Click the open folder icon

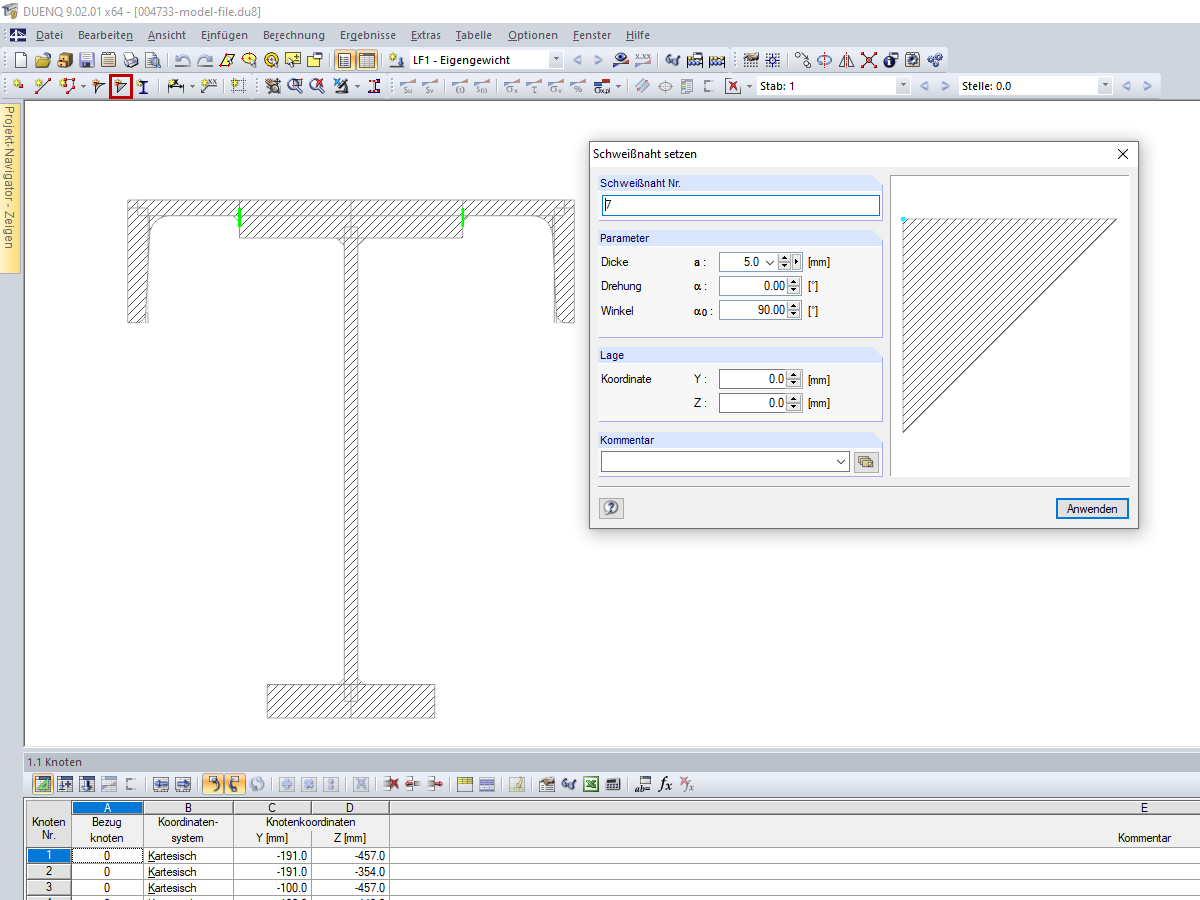(43, 60)
